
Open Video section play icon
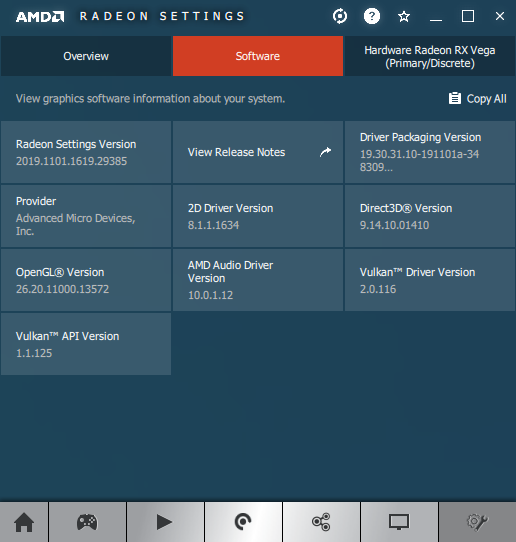tap(165, 522)
